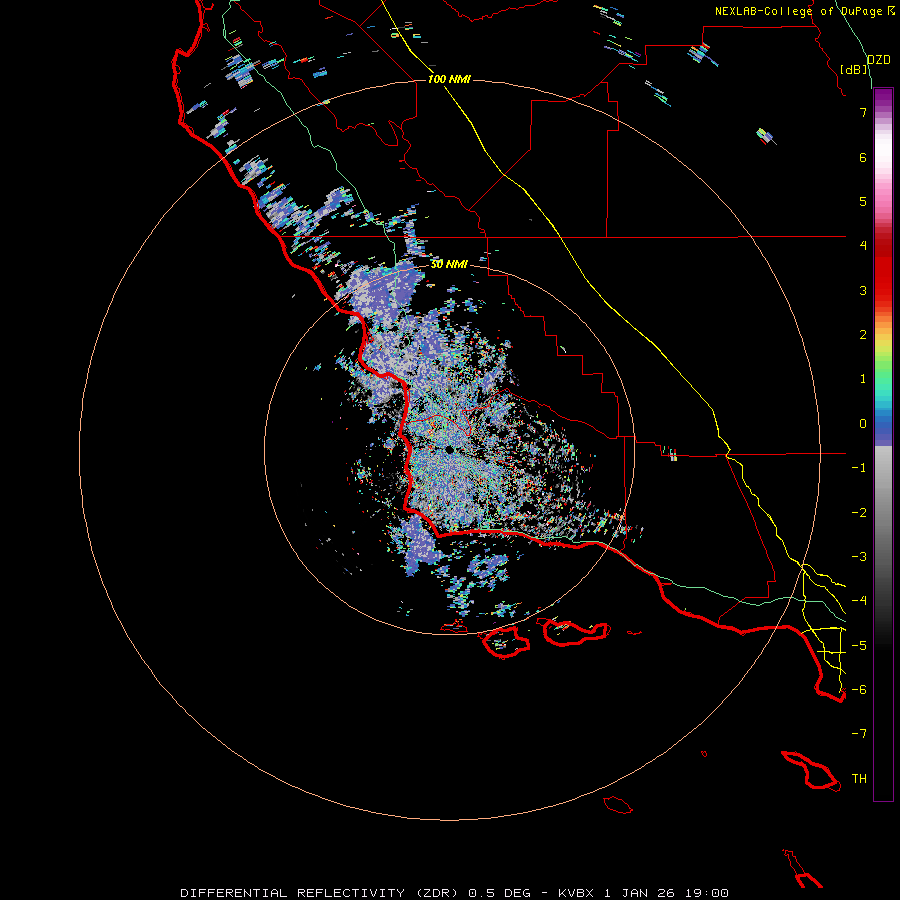Click the 50 NMI range ring label
The image size is (900, 900).
click(x=449, y=264)
